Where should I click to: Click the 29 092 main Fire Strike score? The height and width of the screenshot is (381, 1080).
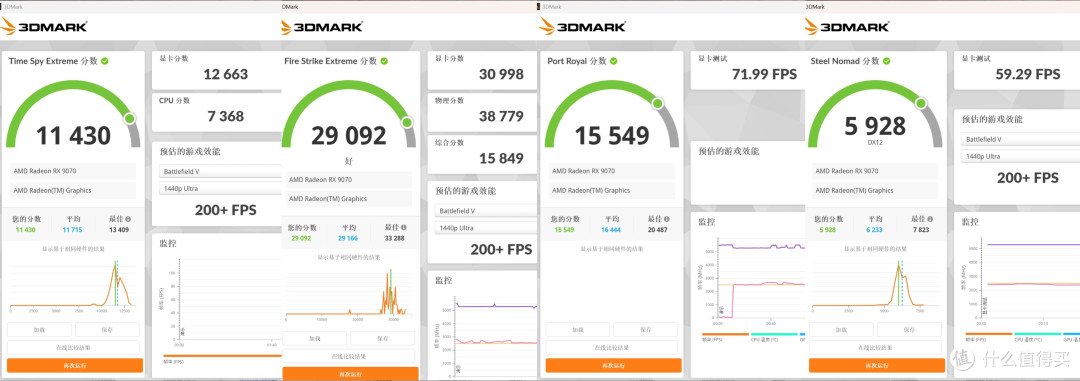(x=349, y=136)
